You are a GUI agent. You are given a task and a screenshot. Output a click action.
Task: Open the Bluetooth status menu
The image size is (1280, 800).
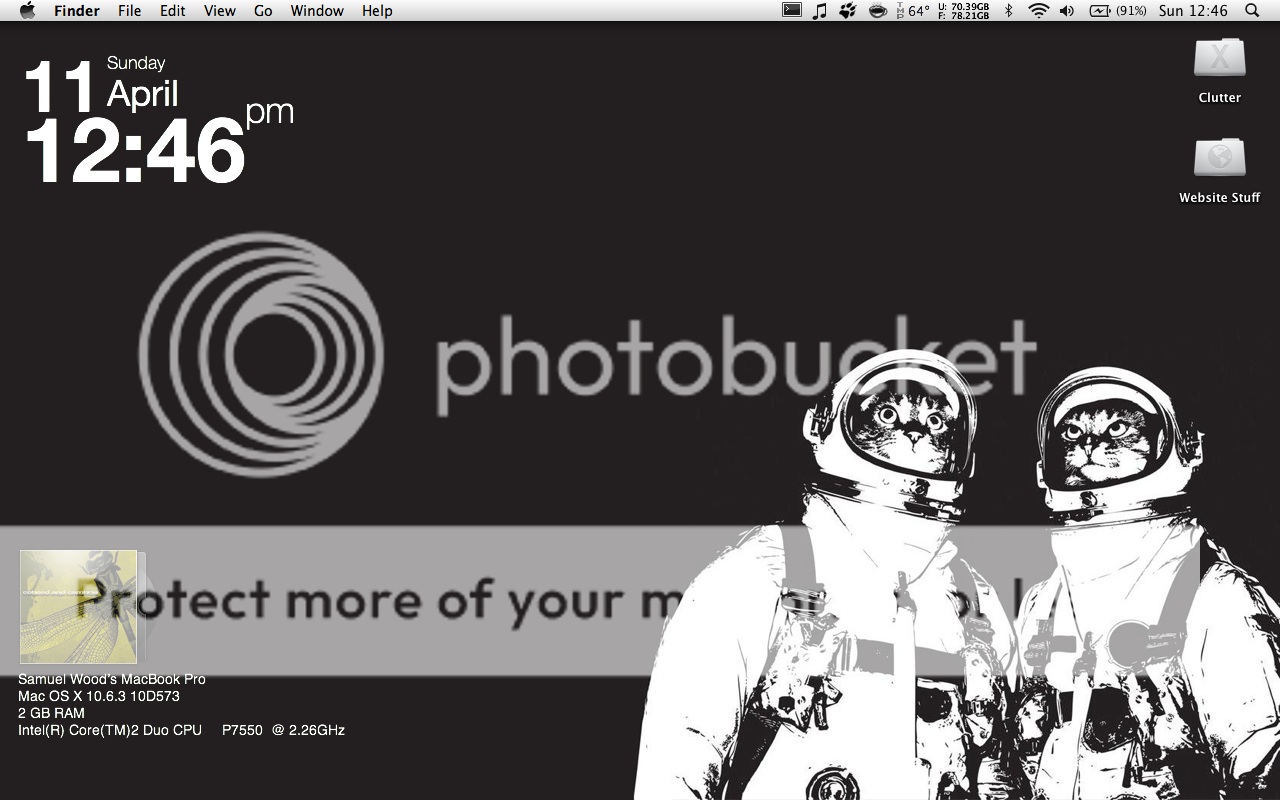(1009, 11)
